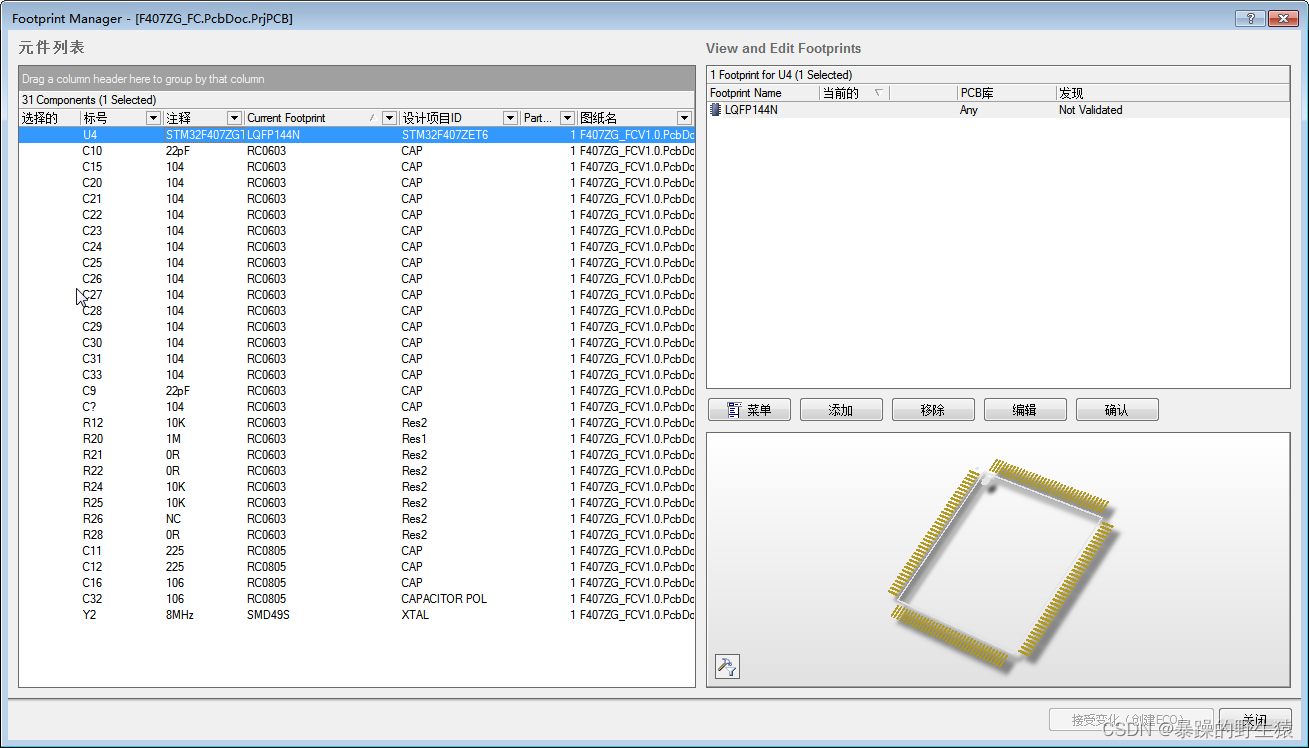Click the LQFP144N chip icon in footprint list
1309x748 pixels.
point(715,110)
